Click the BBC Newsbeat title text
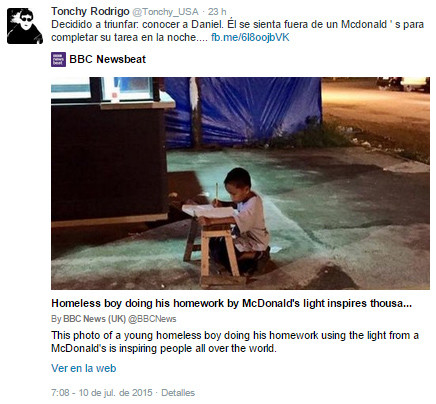 pyautogui.click(x=108, y=59)
